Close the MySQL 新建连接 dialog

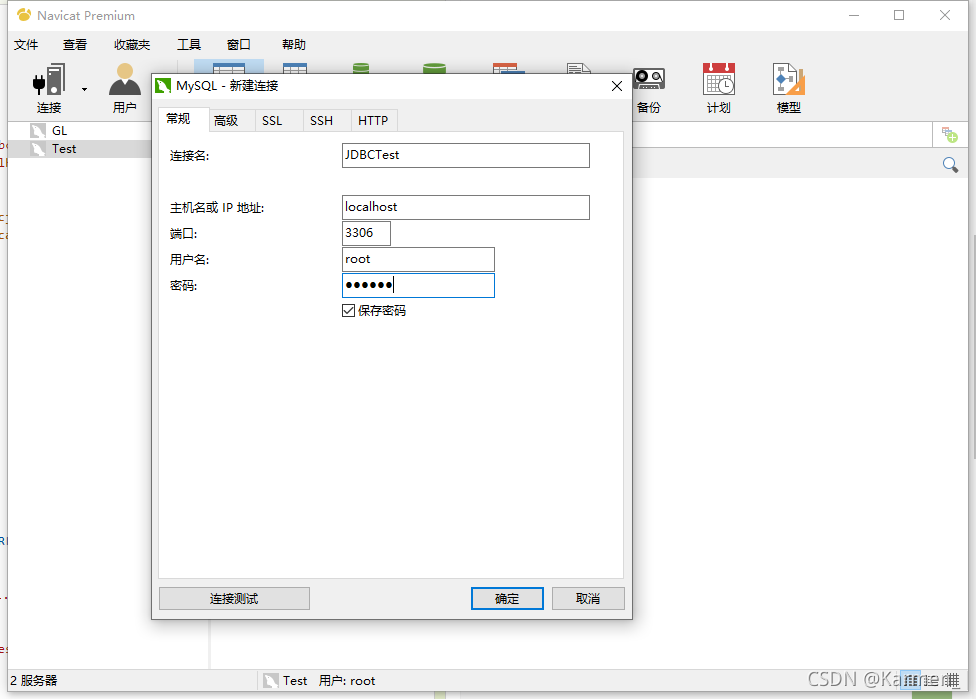point(617,86)
